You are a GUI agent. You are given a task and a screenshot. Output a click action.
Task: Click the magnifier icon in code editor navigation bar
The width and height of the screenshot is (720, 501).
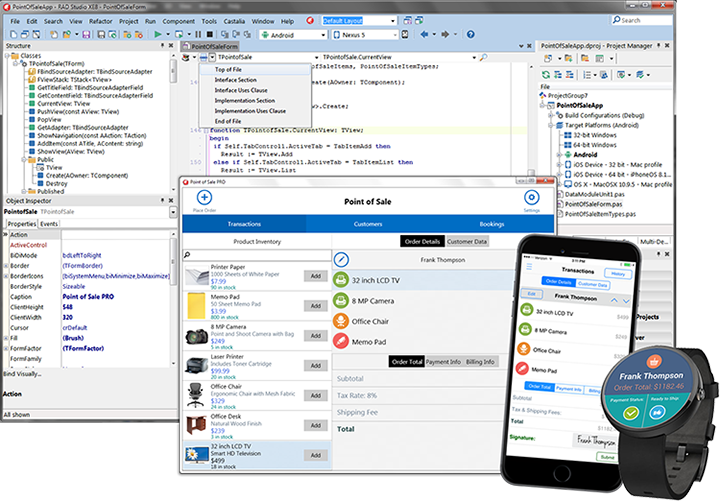484,57
